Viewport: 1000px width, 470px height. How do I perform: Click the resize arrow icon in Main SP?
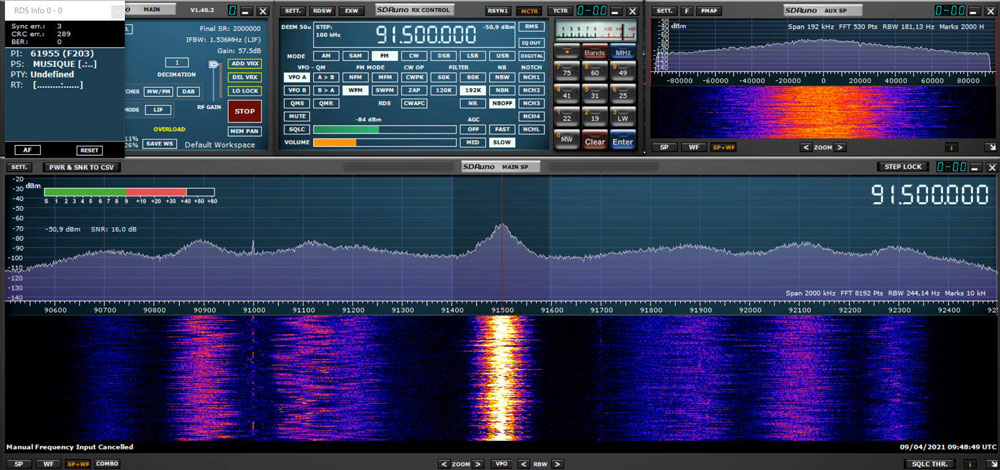(x=990, y=464)
